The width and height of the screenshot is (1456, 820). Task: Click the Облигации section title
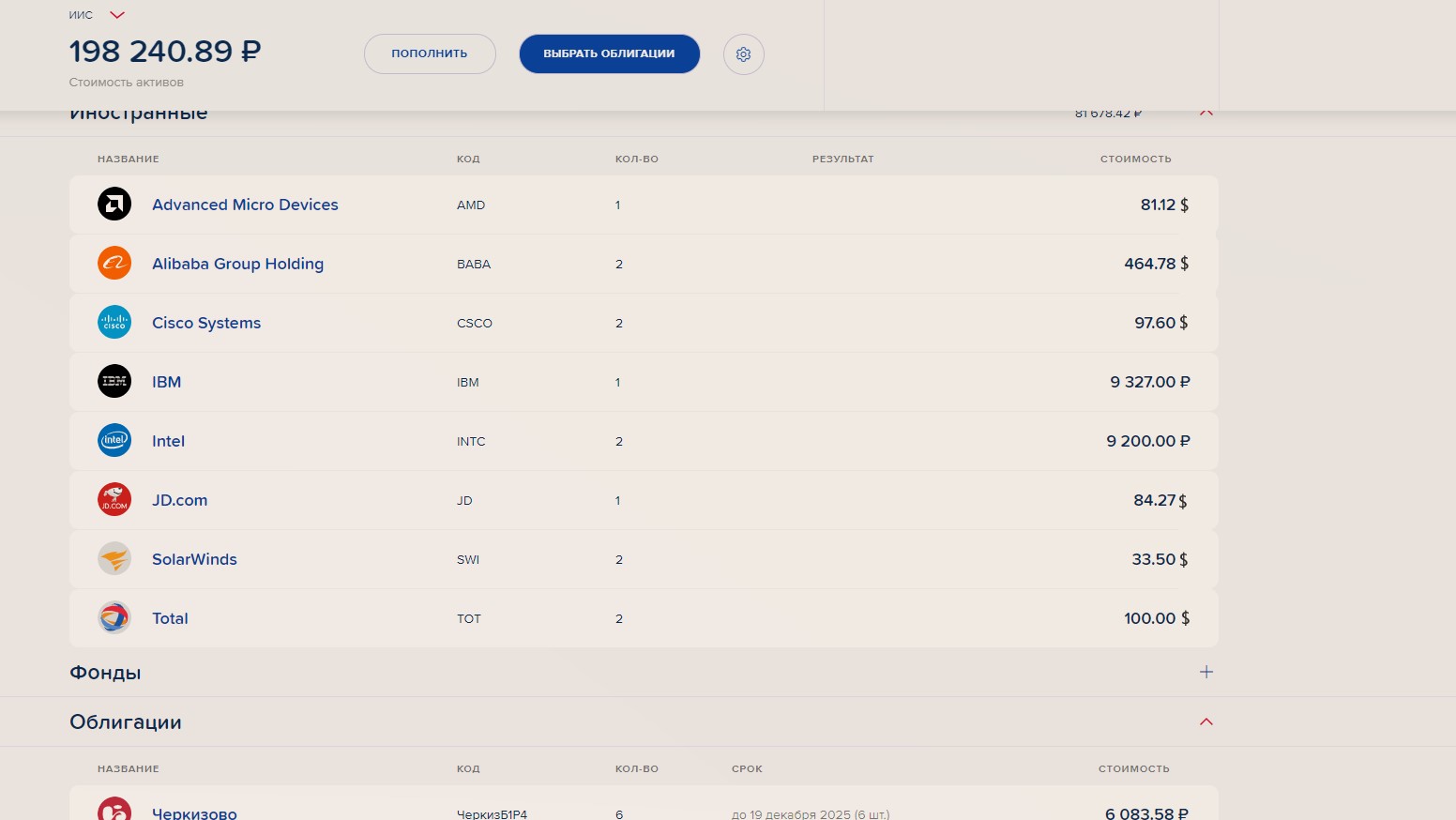(126, 722)
